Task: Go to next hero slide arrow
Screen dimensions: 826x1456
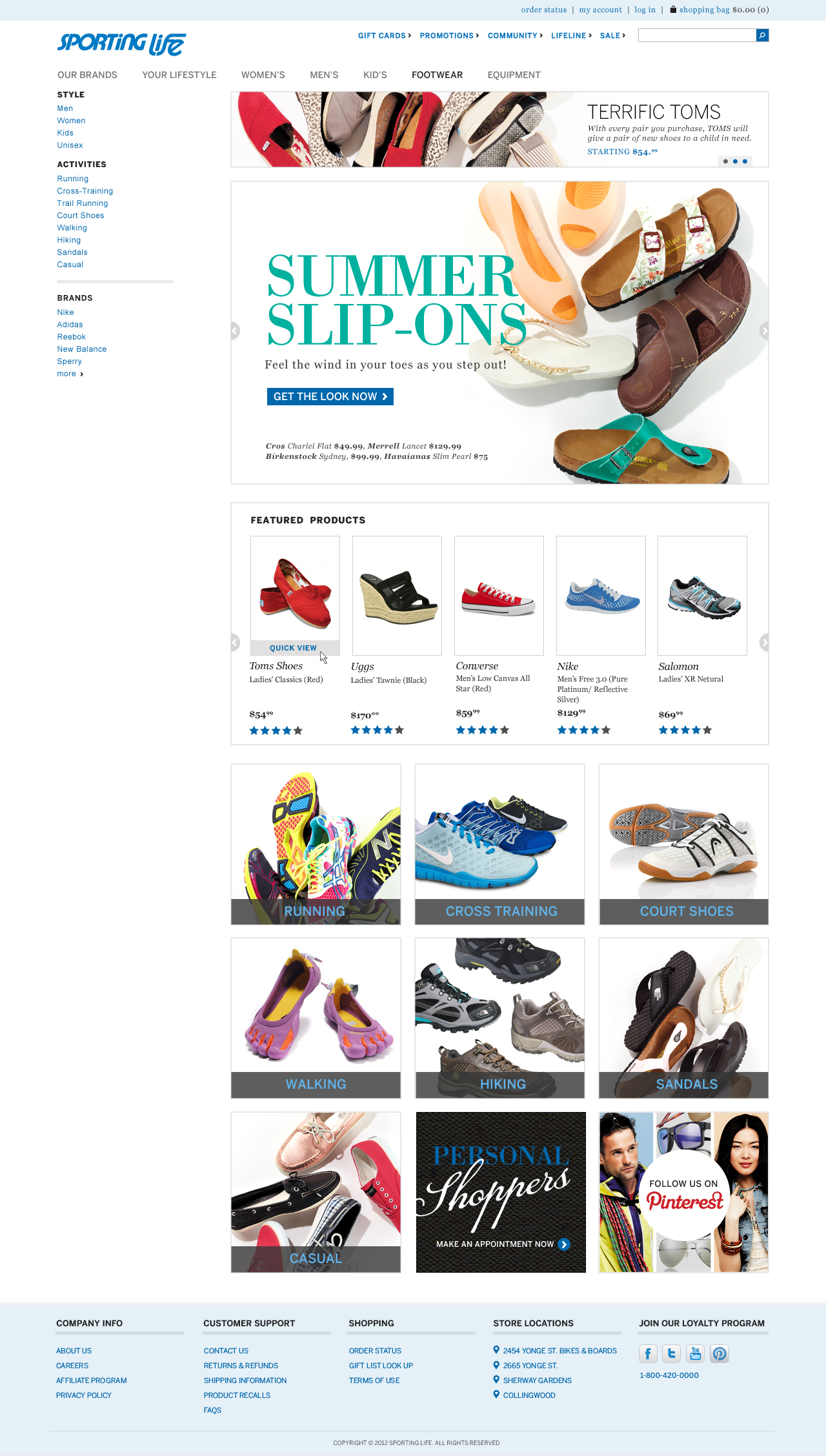Action: 764,330
